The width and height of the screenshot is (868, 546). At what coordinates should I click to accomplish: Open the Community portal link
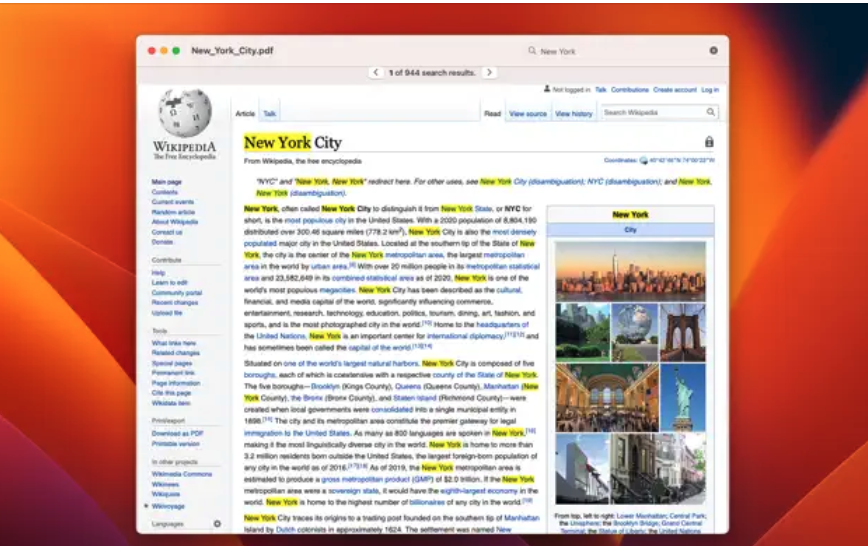coord(177,293)
